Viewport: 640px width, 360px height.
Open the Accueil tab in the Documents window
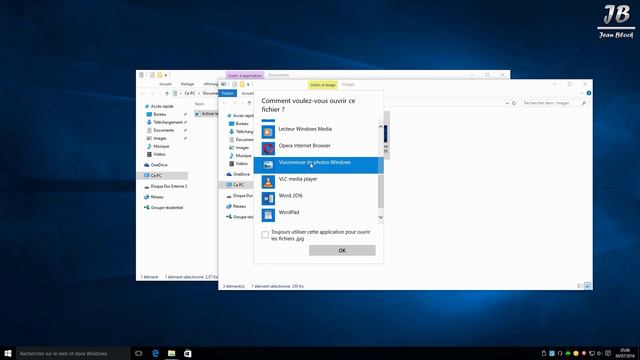[165, 84]
